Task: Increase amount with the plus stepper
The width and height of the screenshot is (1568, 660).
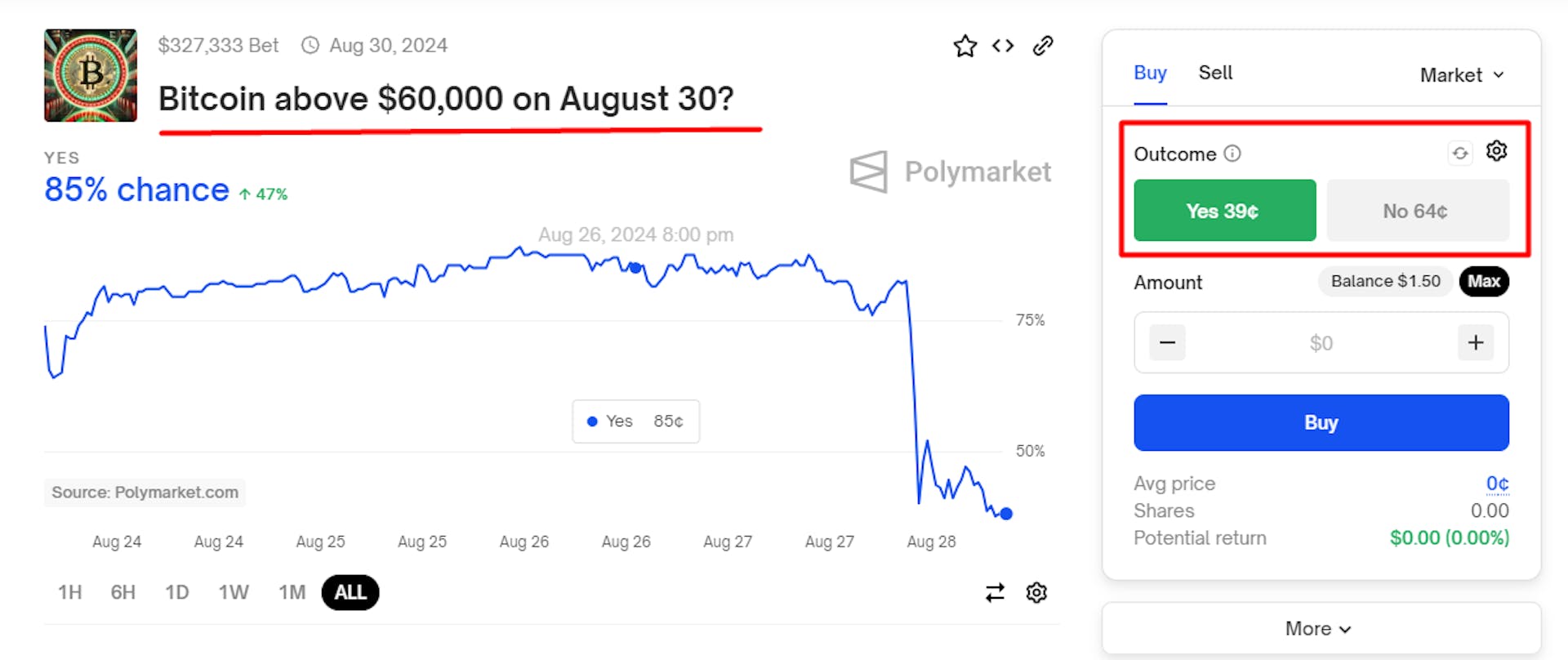Action: (x=1476, y=342)
